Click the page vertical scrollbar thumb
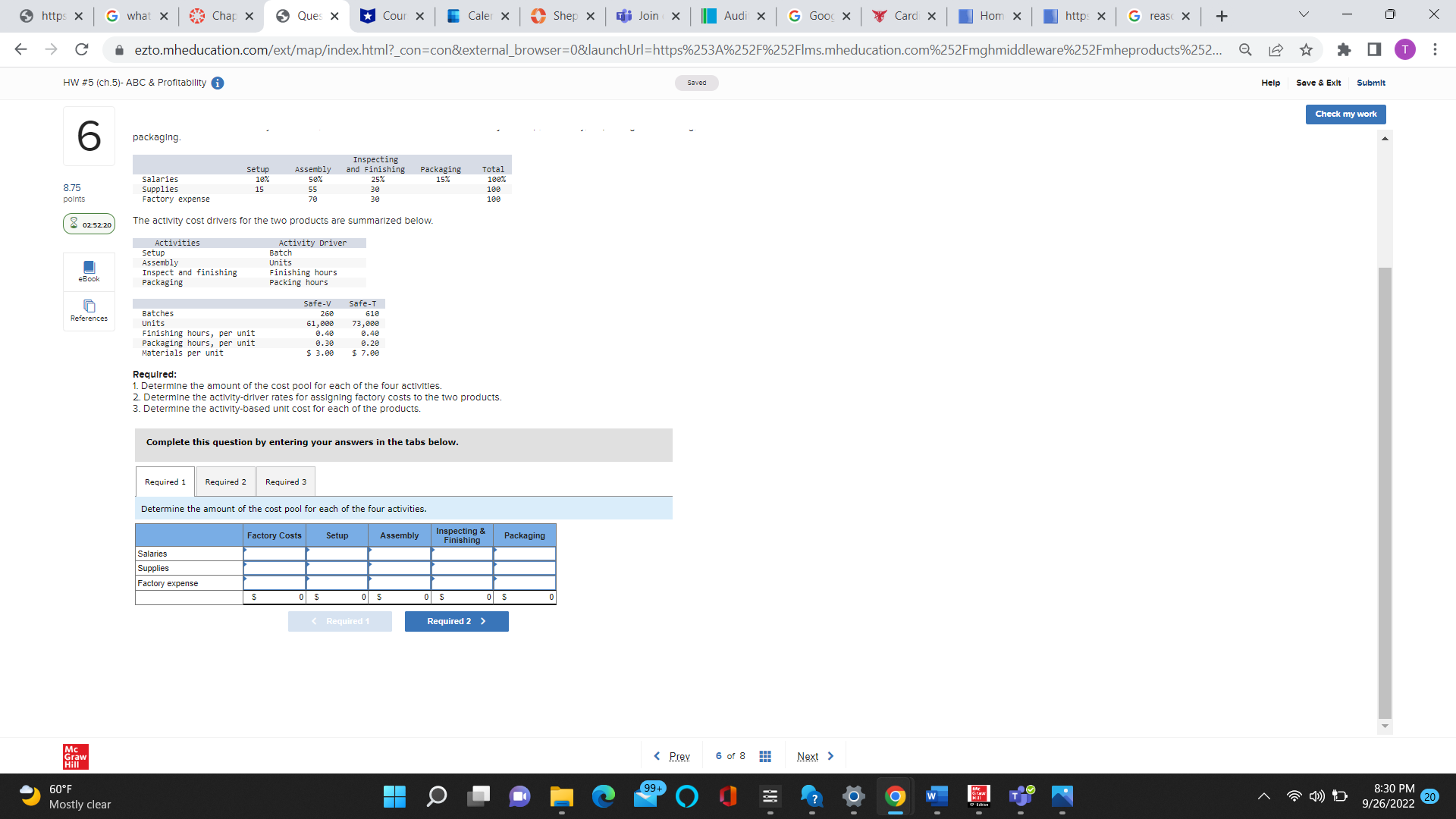The image size is (1456, 819). tap(1385, 493)
